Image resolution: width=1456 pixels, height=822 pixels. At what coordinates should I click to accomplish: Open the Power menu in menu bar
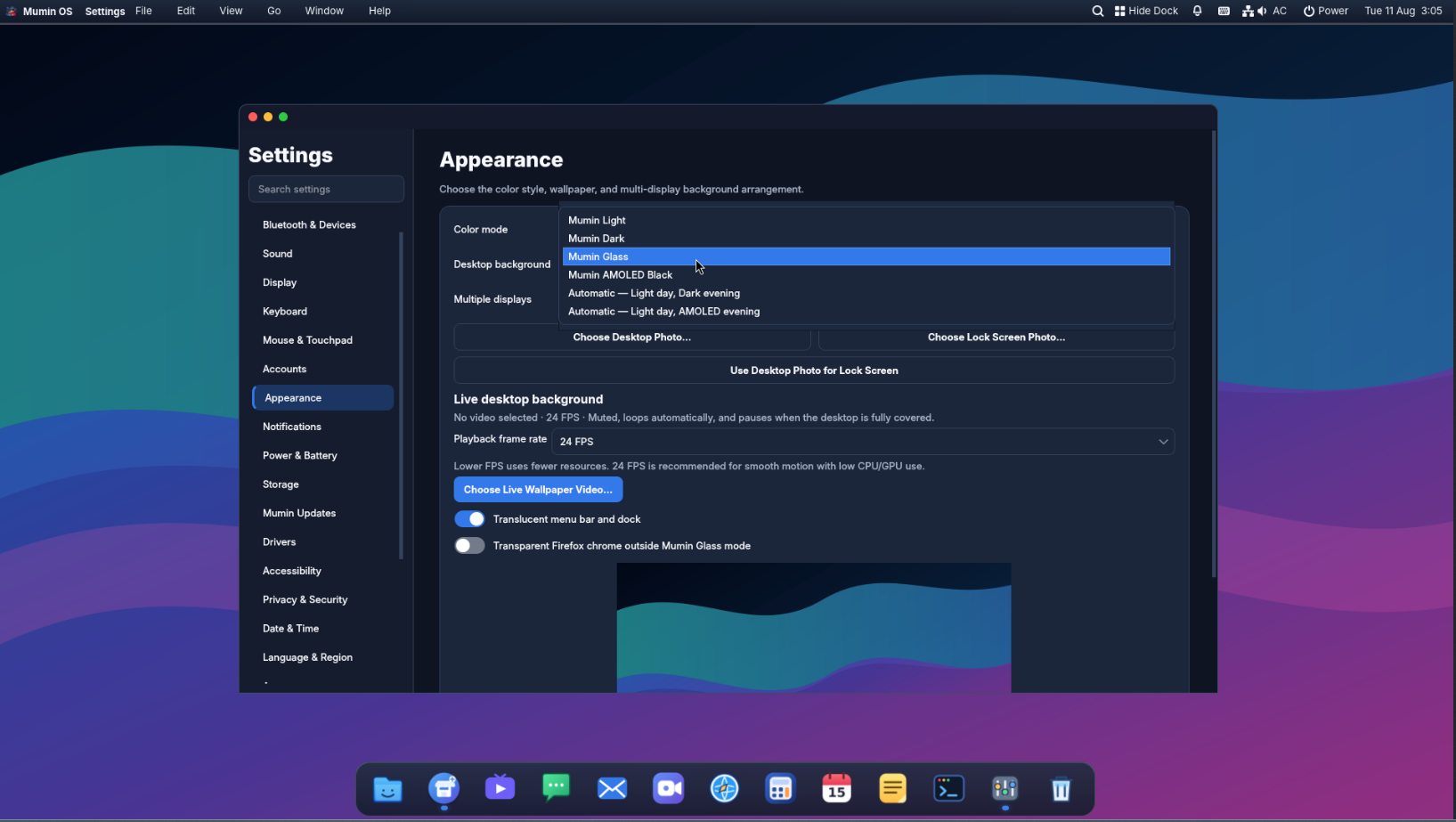[1325, 11]
